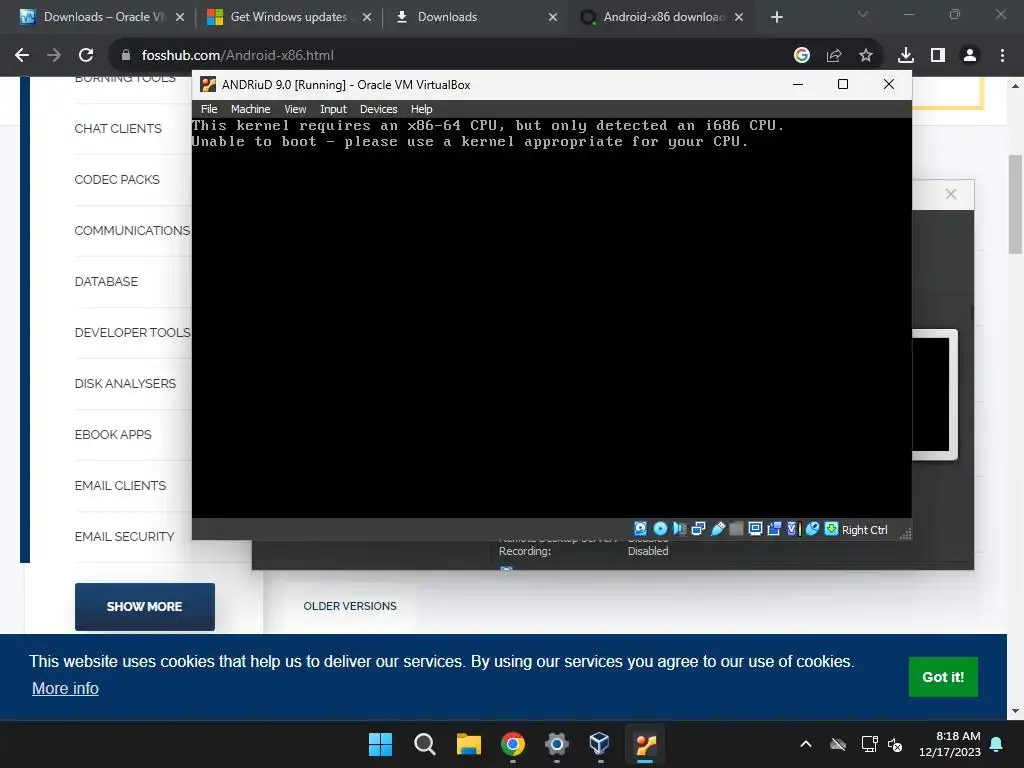Switch to Chrome Downloads tab
Viewport: 1024px width, 768px height.
pyautogui.click(x=475, y=17)
